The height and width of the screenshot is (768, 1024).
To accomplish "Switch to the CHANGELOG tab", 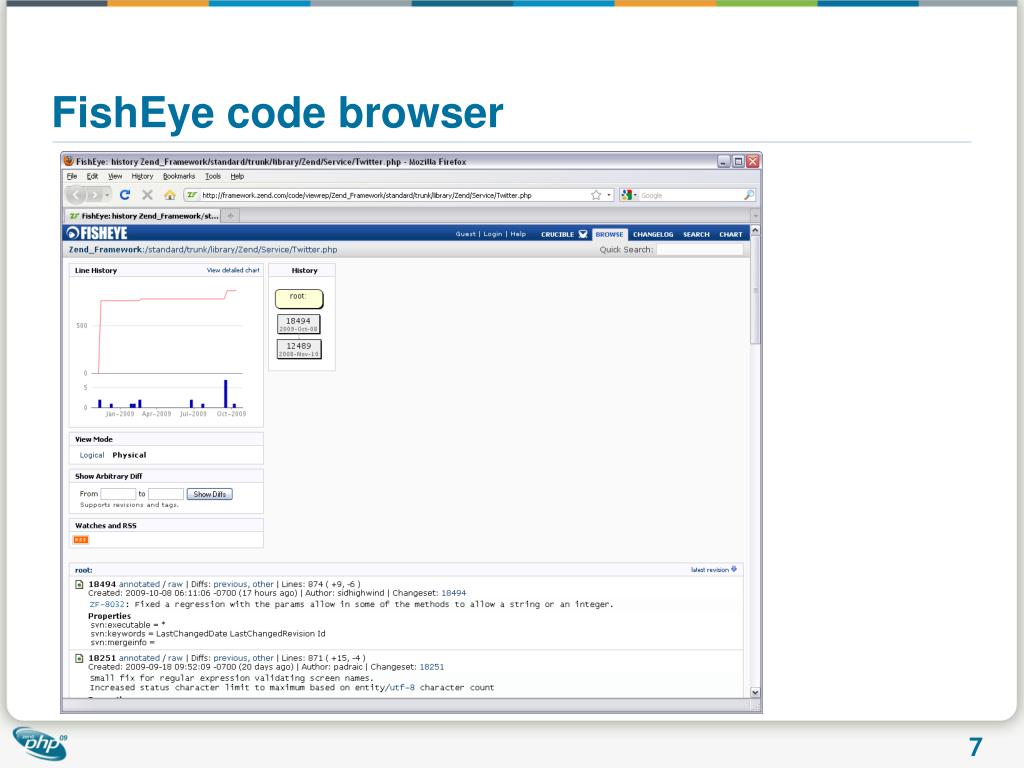I will tap(653, 234).
